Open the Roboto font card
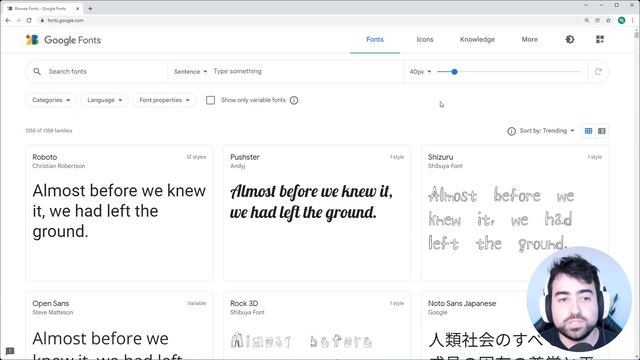The image size is (640, 360). (119, 213)
